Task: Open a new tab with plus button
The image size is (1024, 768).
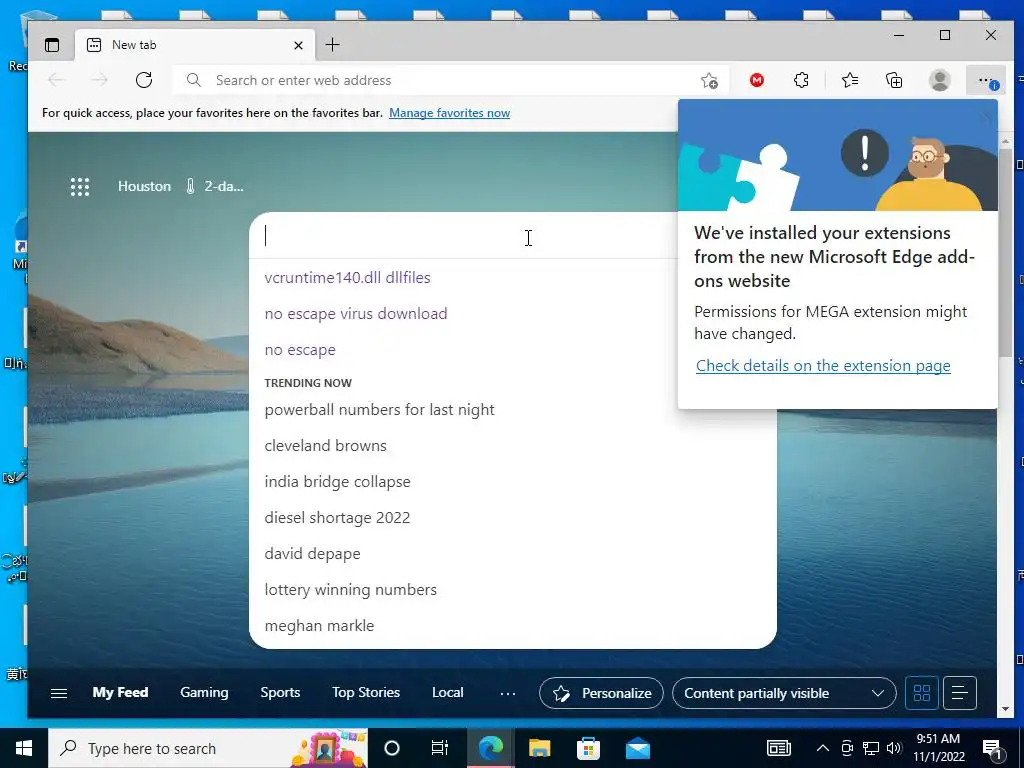Action: (332, 44)
